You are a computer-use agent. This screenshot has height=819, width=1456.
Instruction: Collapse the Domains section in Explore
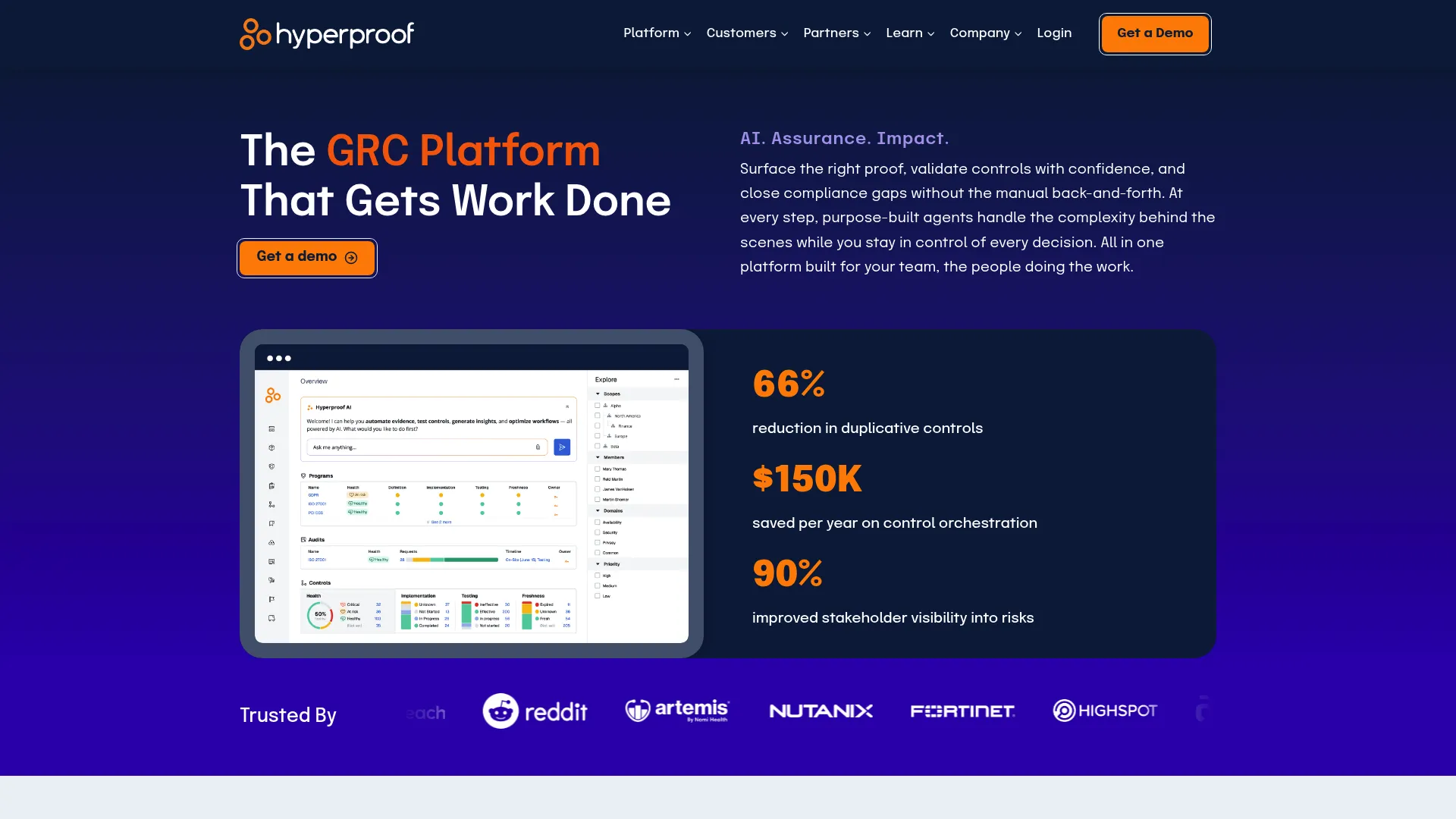[x=598, y=510]
